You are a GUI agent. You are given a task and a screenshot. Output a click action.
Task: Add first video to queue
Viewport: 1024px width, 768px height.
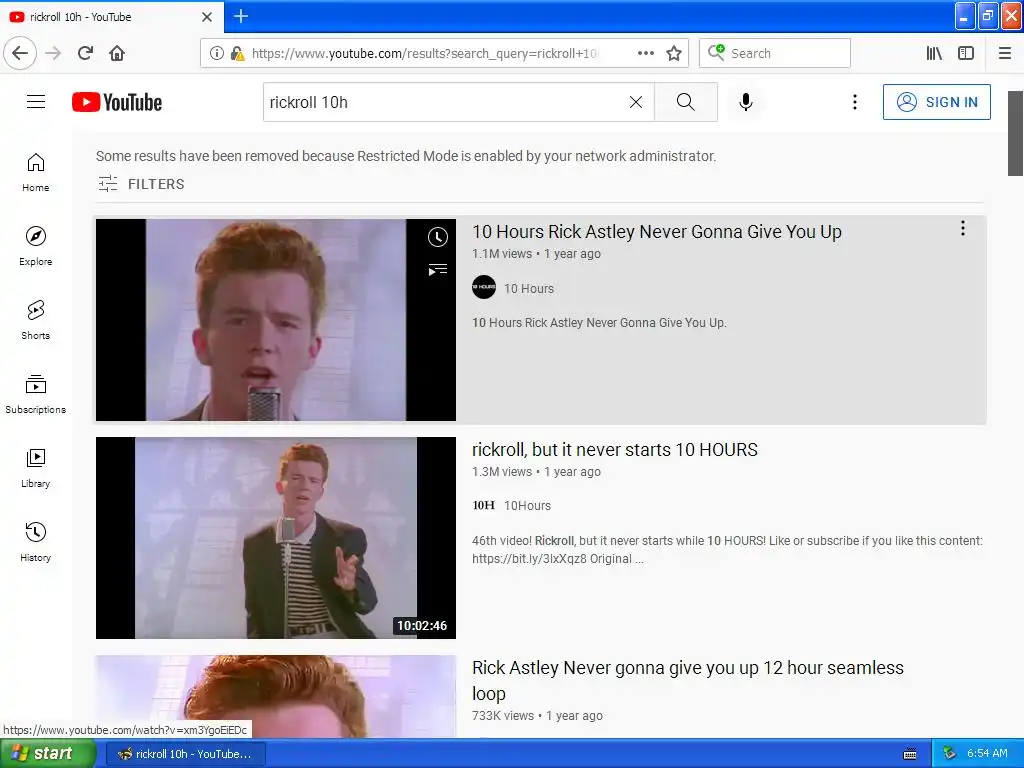pyautogui.click(x=438, y=269)
